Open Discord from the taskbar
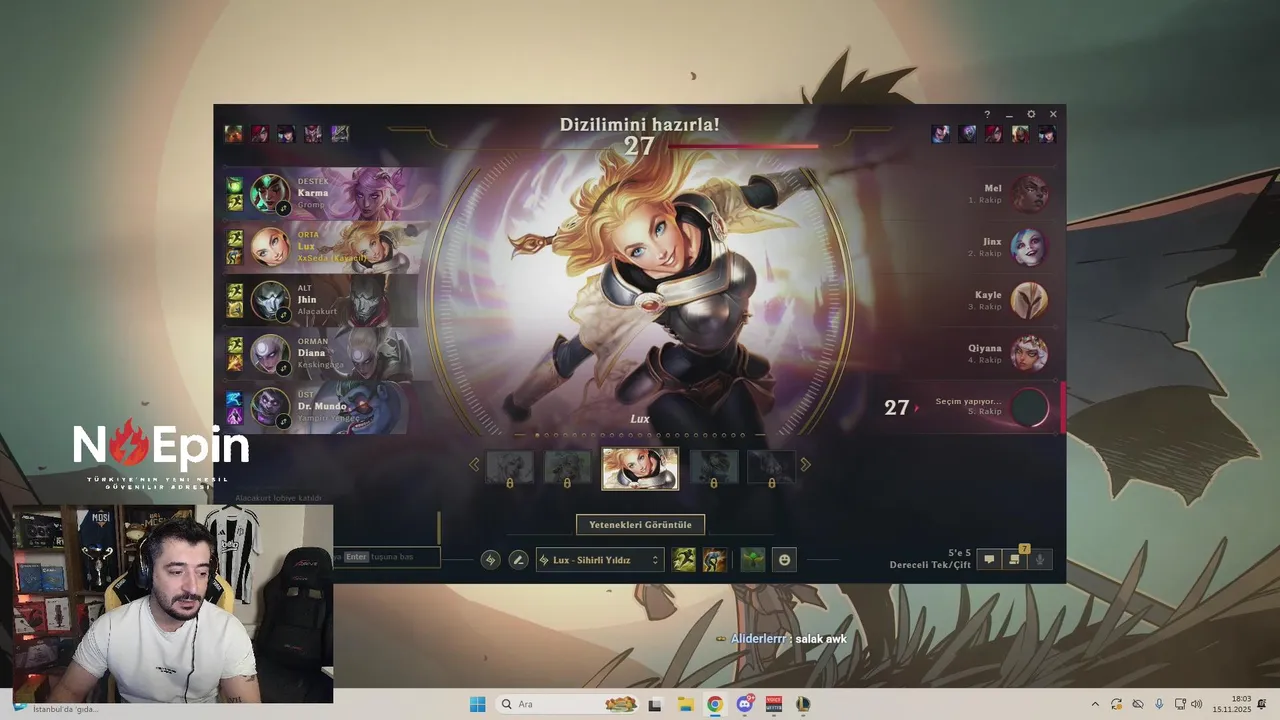The image size is (1280, 720). coord(745,704)
